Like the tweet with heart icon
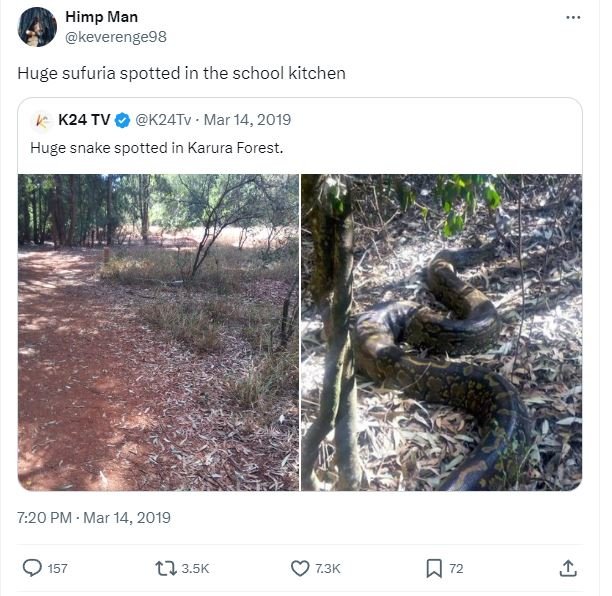Screen dimensions: 612x596 (299, 568)
